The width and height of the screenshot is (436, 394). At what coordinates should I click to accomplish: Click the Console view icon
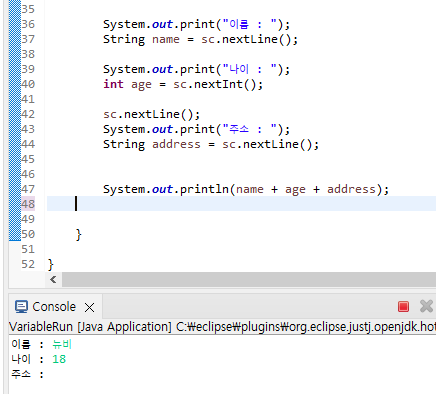tap(21, 307)
